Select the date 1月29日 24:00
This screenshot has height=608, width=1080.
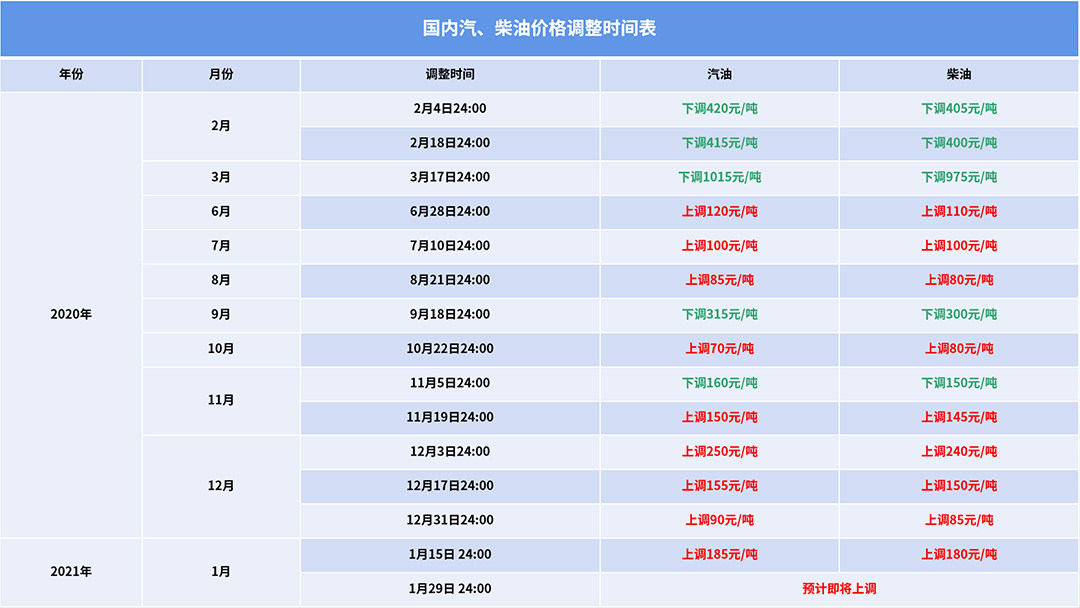pos(450,589)
